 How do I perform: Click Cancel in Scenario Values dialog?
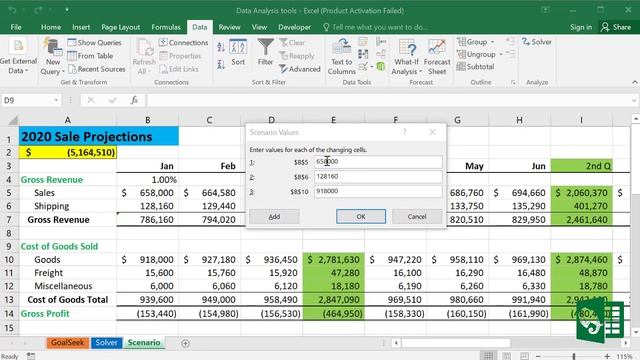(417, 216)
